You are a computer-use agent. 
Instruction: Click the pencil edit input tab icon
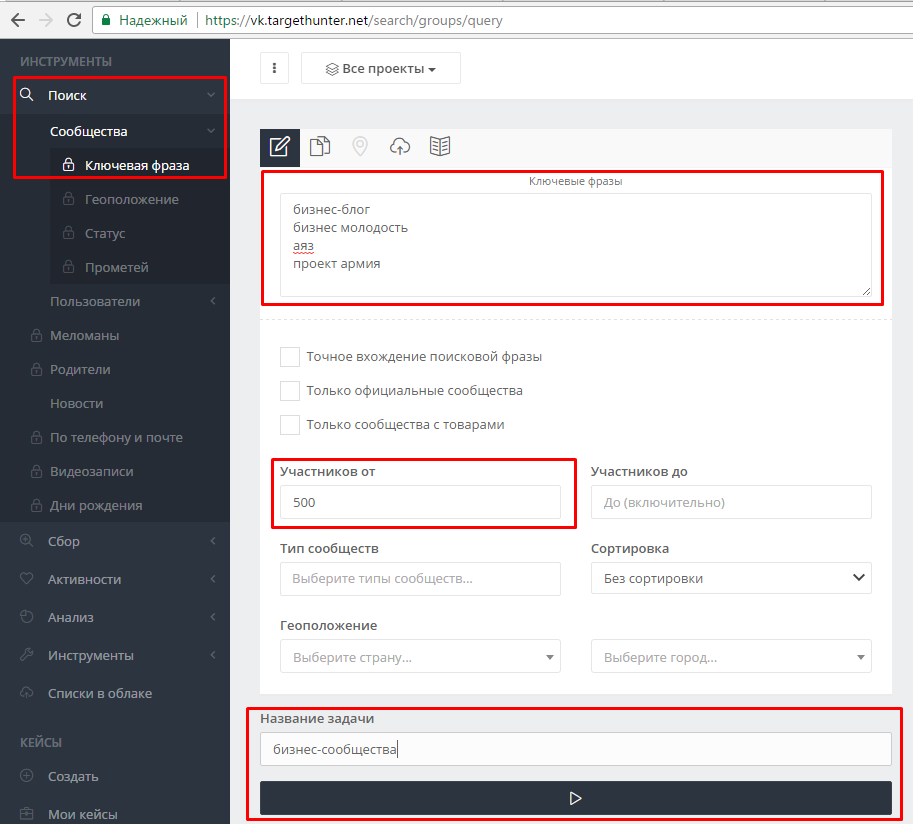(280, 147)
